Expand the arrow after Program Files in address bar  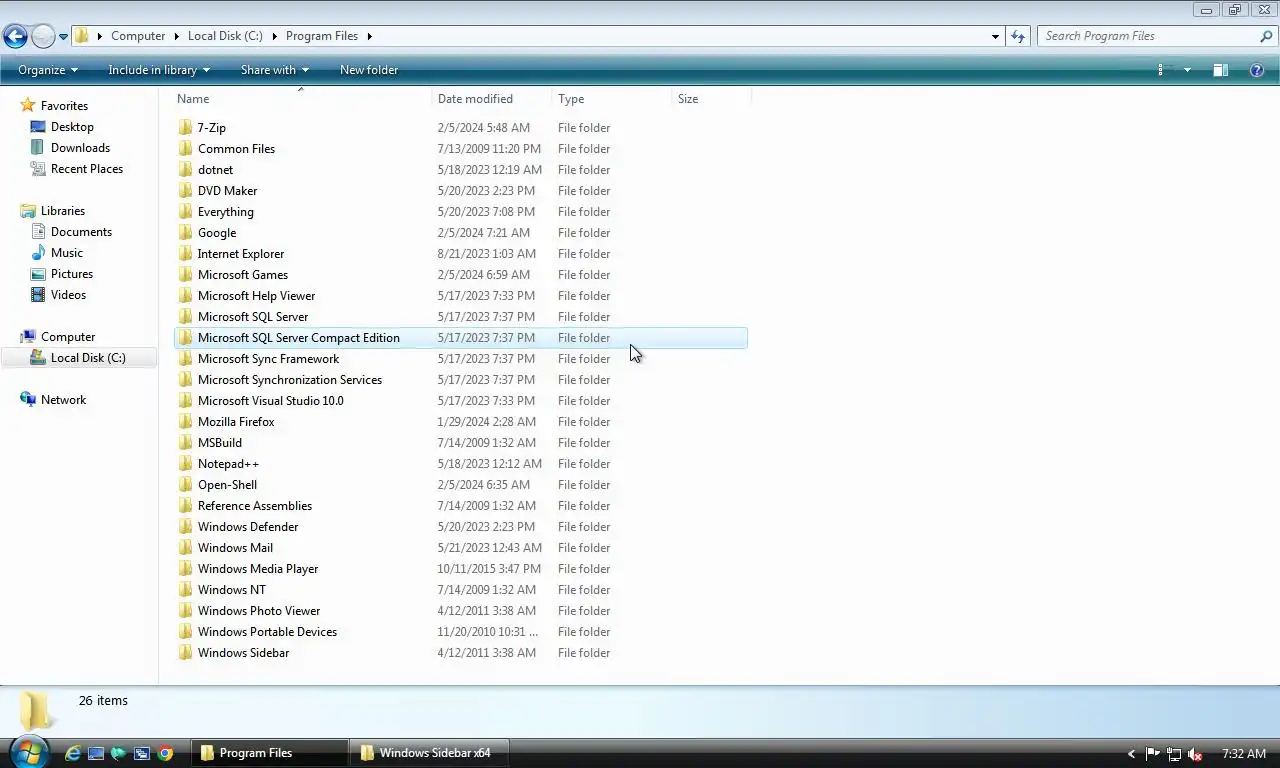(369, 36)
